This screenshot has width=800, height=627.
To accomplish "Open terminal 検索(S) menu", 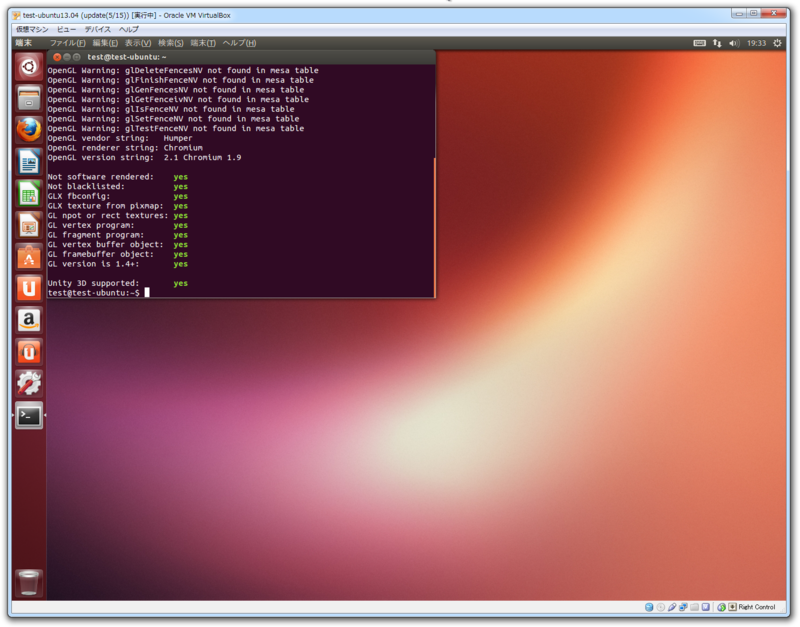I will click(170, 43).
